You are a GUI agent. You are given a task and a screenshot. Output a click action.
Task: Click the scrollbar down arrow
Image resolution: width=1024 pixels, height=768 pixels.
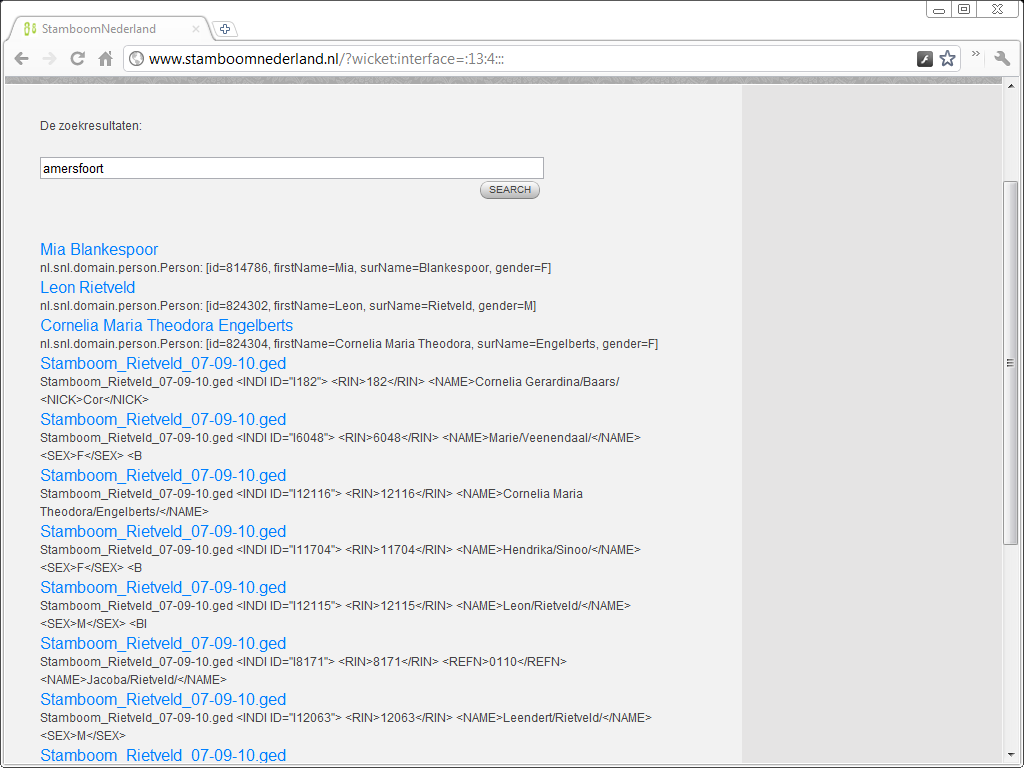[x=1010, y=756]
